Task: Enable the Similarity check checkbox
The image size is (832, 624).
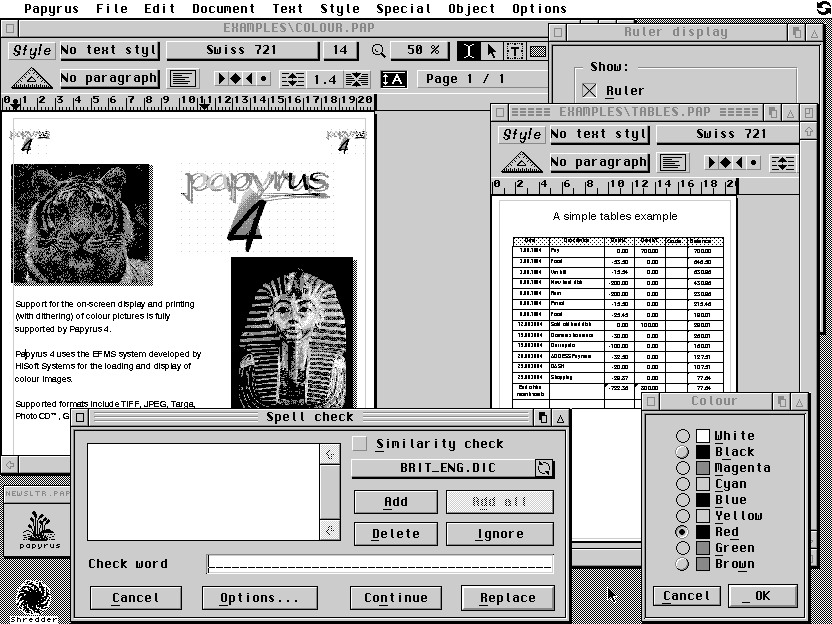Action: (359, 444)
